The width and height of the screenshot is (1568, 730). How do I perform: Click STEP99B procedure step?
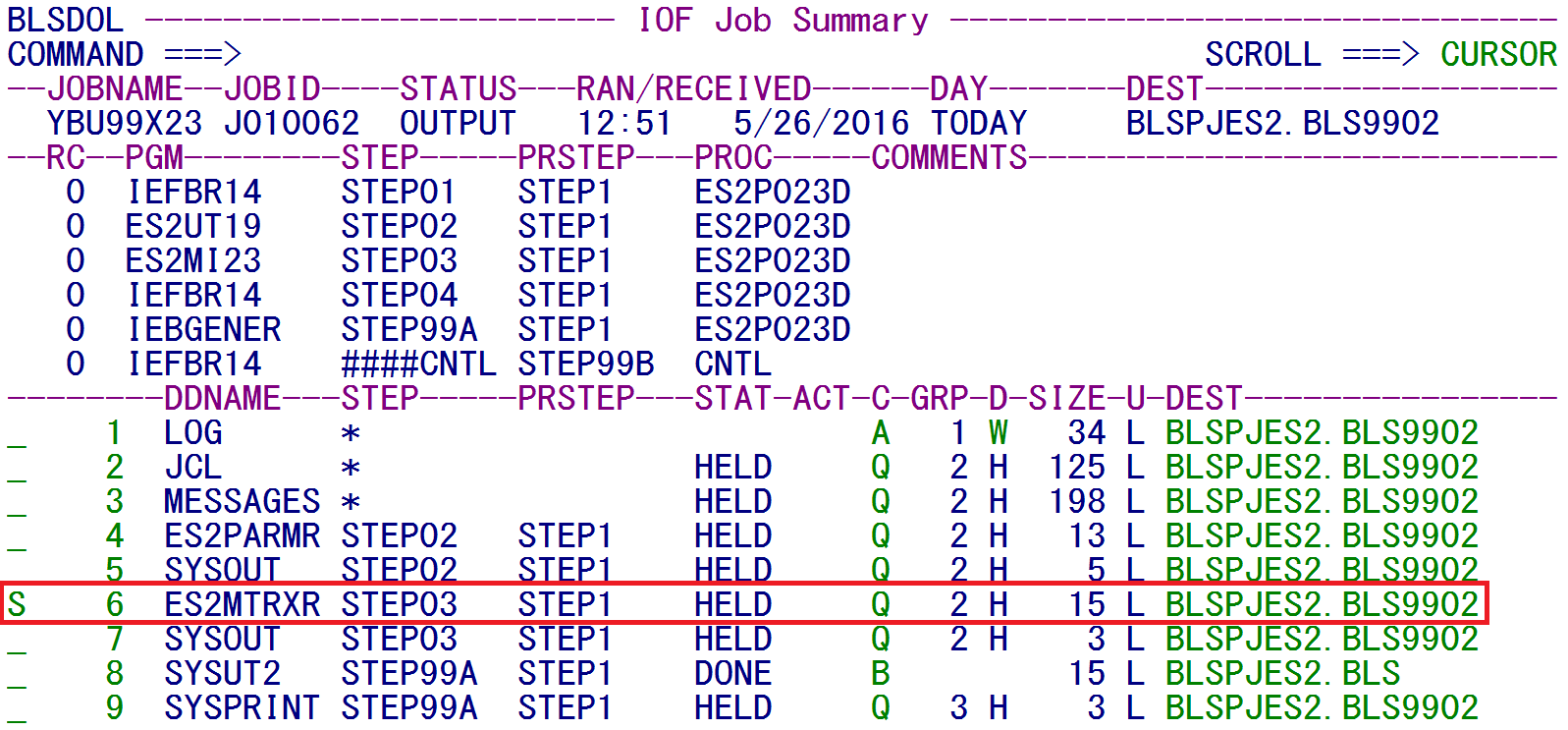pyautogui.click(x=586, y=365)
